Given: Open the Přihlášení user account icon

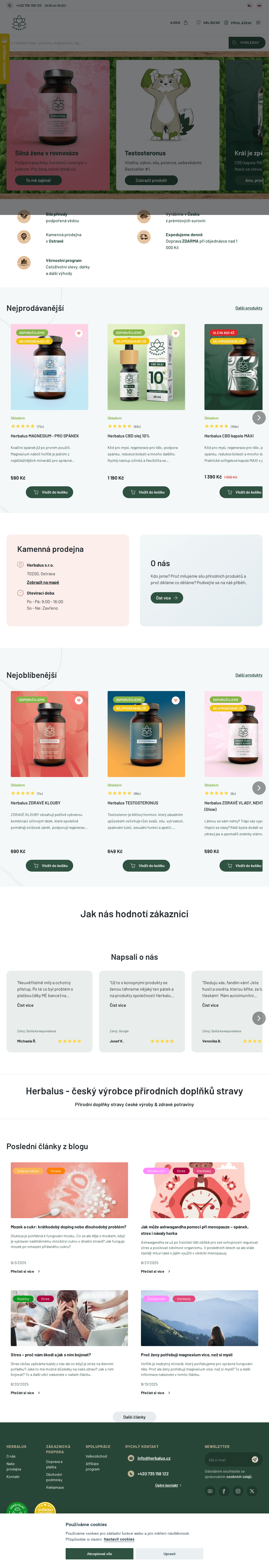Looking at the screenshot, I should (238, 23).
